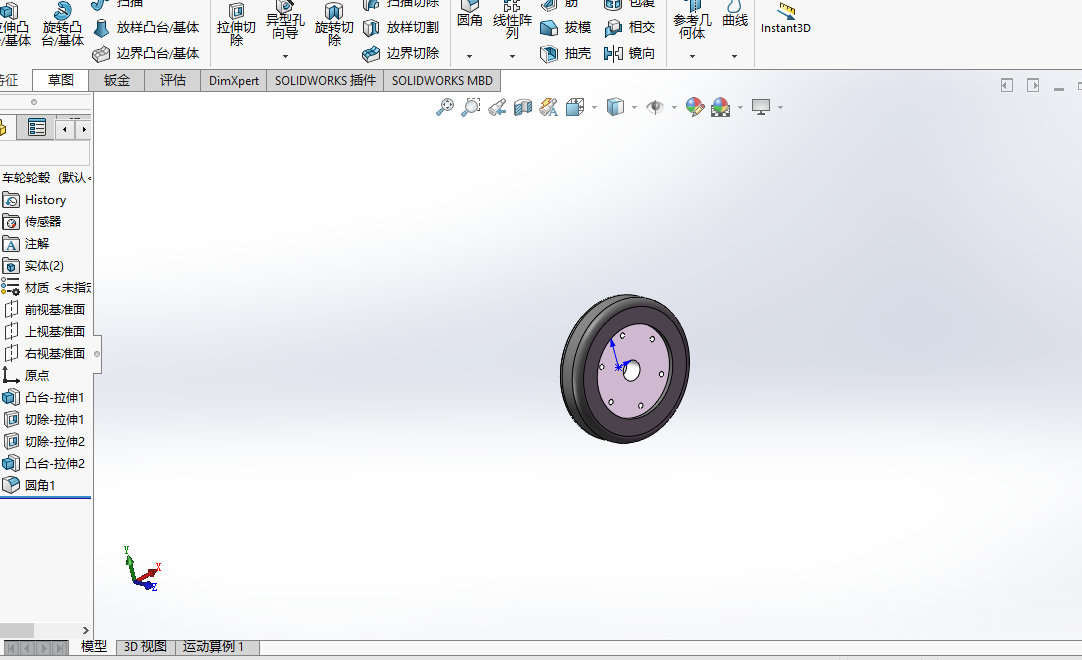Activate the 拉伸切除 extruded cut tool
The image size is (1082, 660).
point(236,24)
